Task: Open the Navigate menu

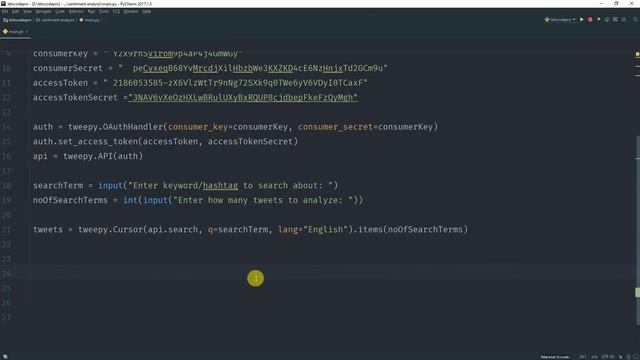Action: 43,11
